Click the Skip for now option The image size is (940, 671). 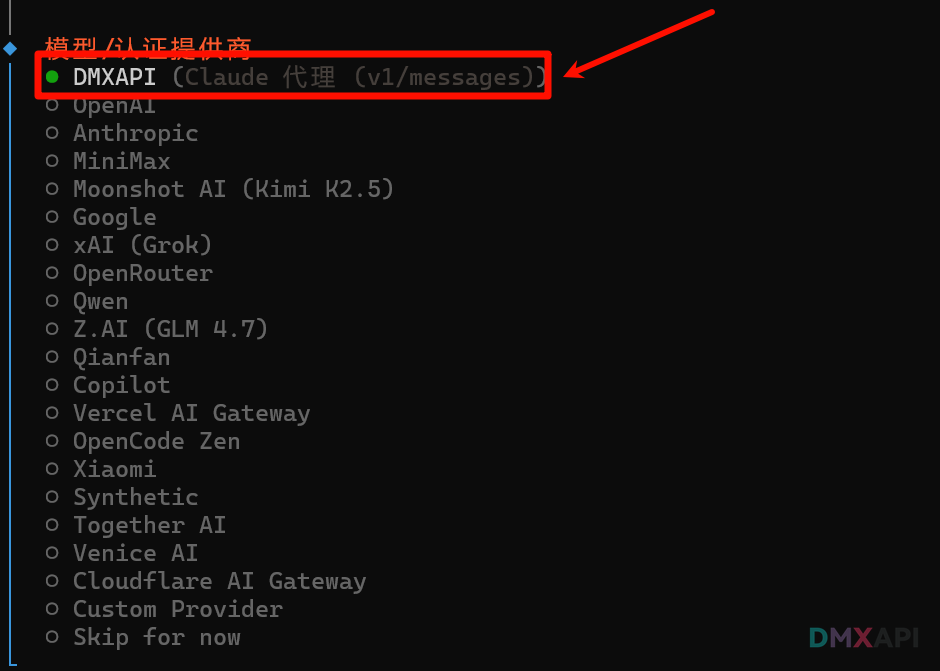[156, 637]
